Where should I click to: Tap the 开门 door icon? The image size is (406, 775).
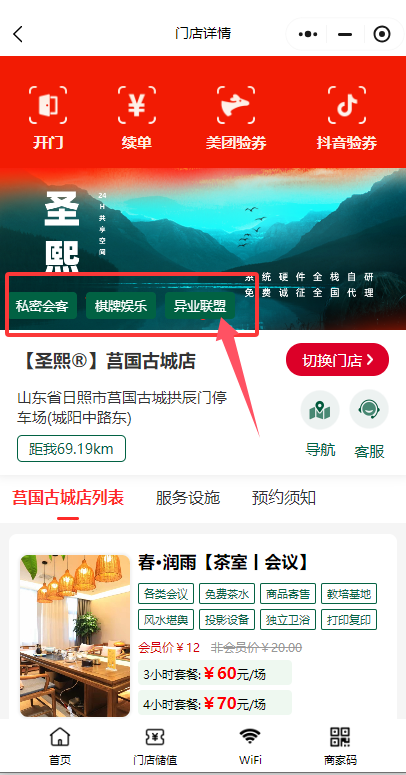[48, 105]
